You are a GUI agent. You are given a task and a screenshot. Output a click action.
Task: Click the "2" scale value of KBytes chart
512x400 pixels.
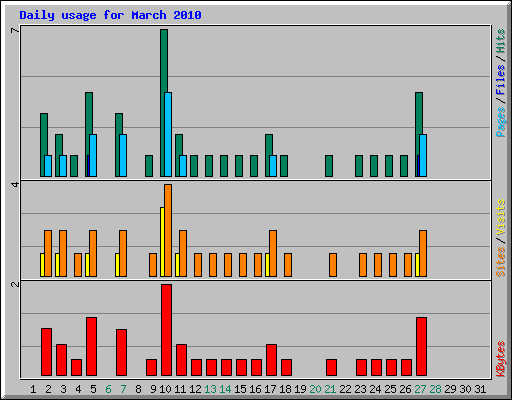15,284
